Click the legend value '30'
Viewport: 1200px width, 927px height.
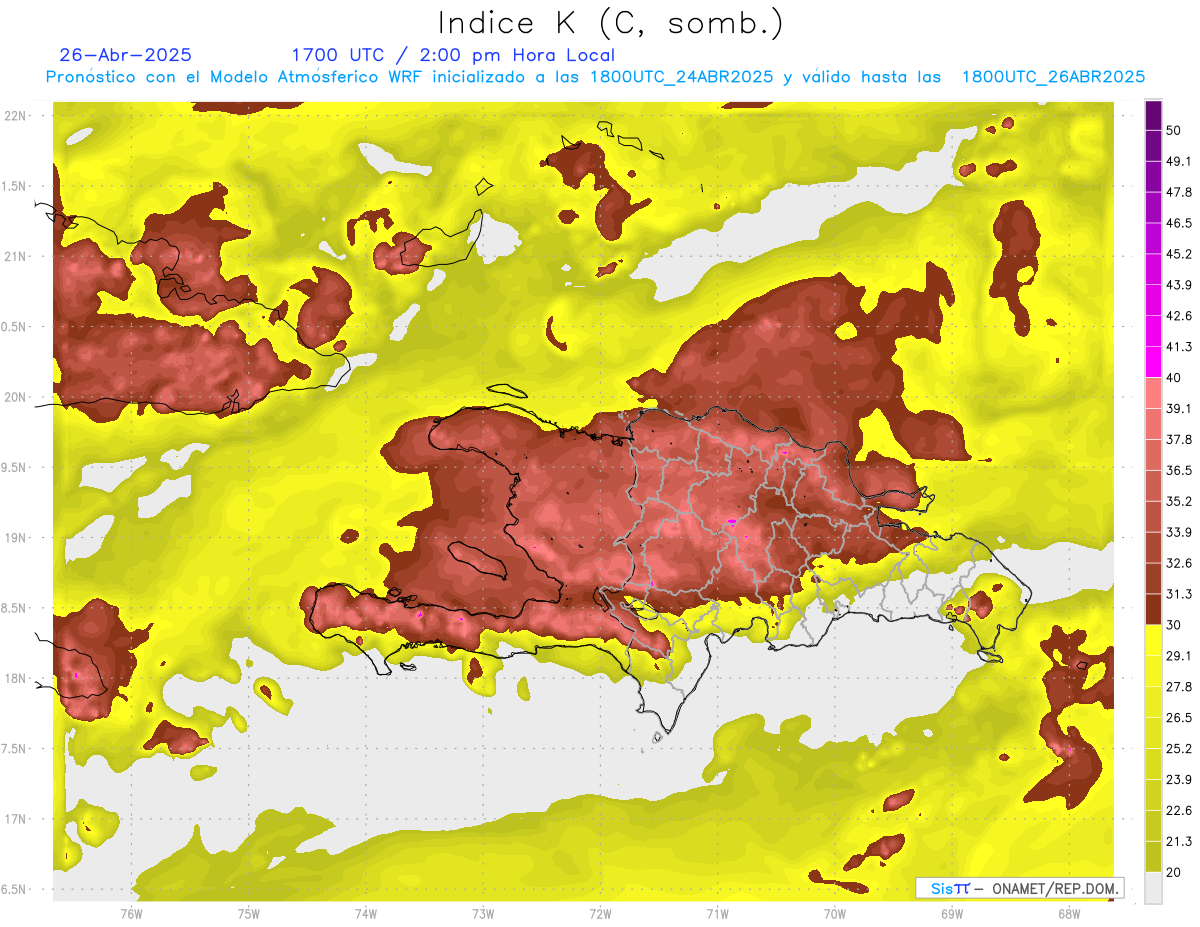[1174, 625]
